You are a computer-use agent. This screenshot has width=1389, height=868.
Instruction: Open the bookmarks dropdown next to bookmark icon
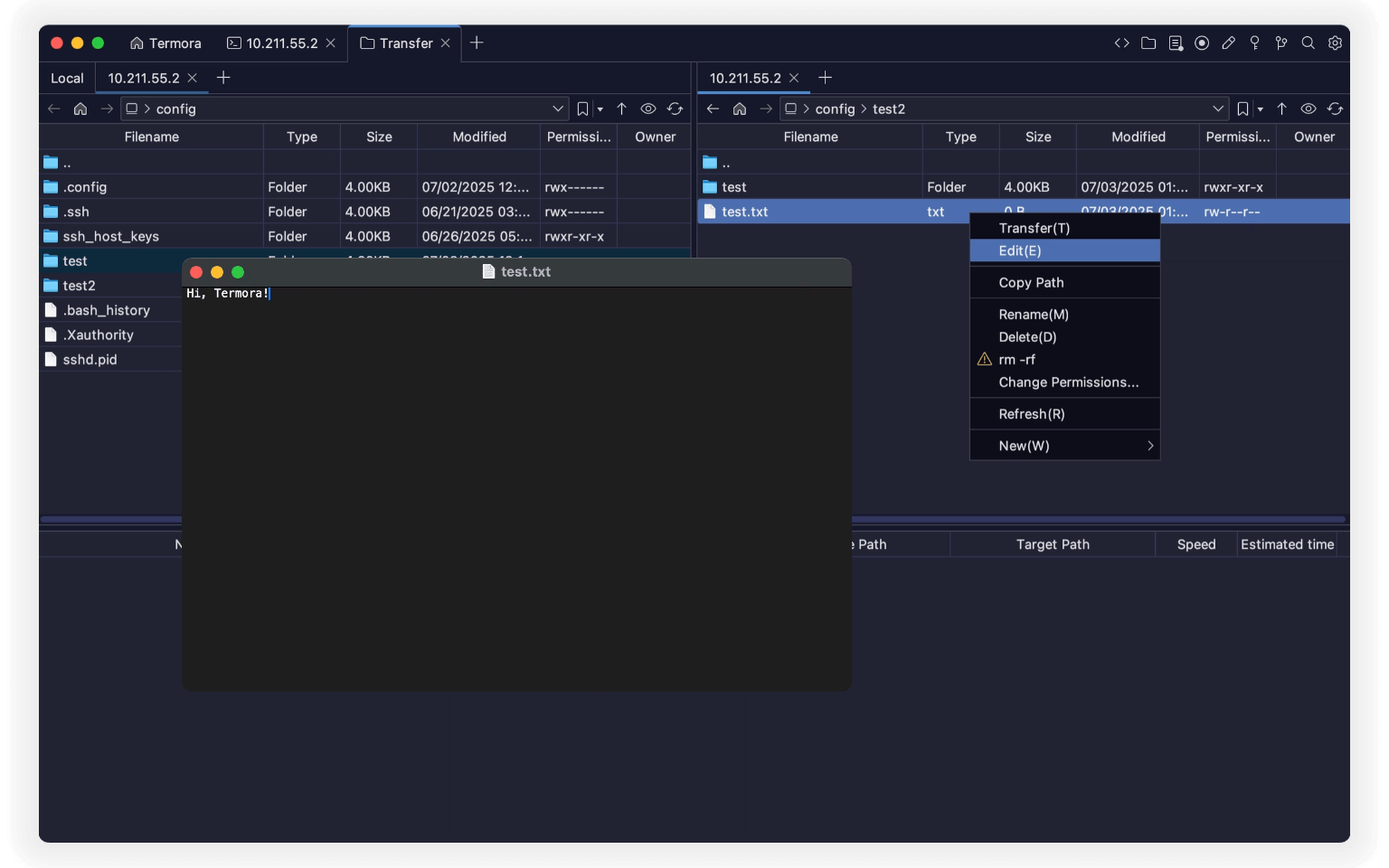pos(600,108)
